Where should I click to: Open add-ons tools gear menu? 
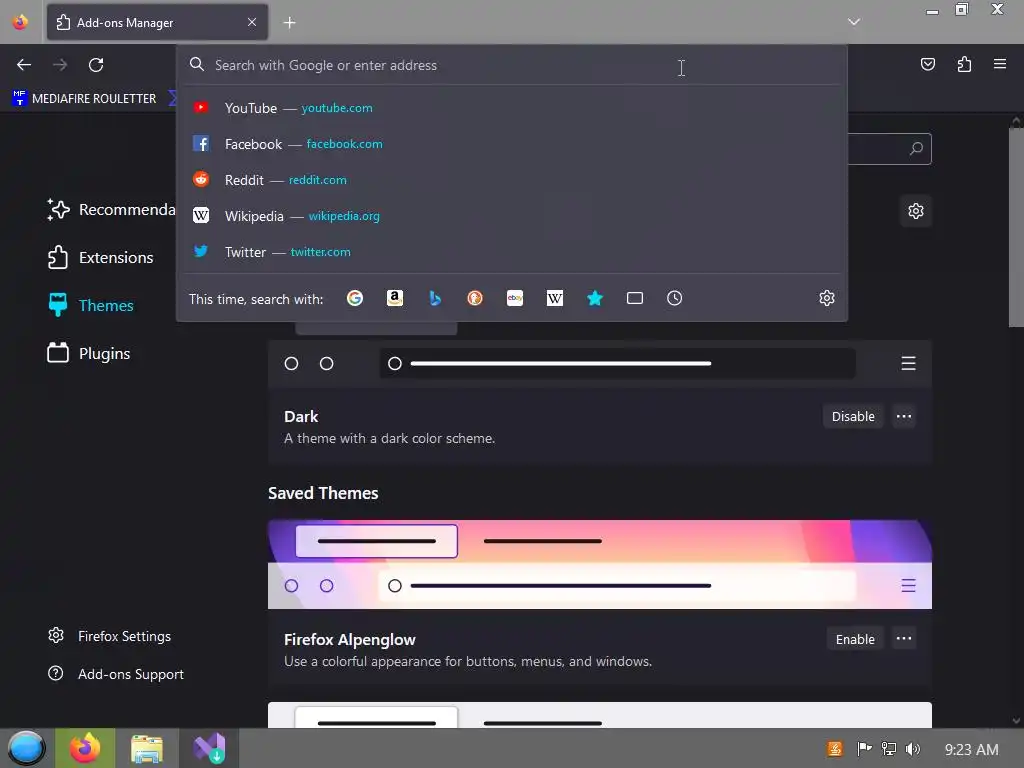pos(916,211)
